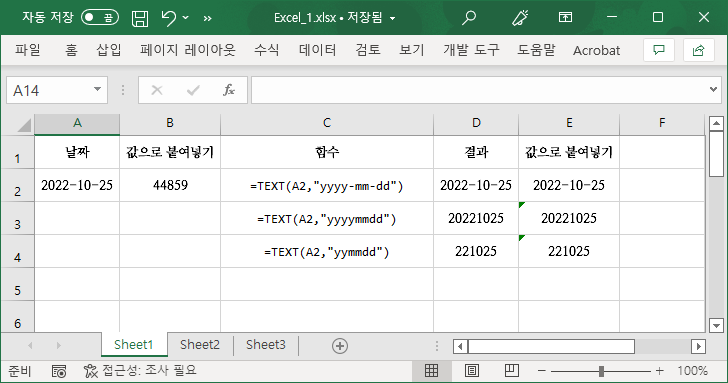Open the 도움말 ribbon tab
This screenshot has width=728, height=383.
(x=536, y=50)
